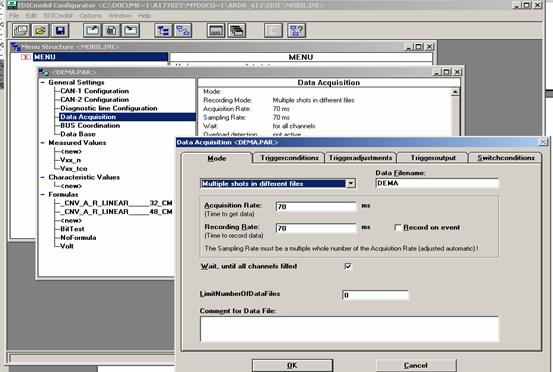Select the BitTest formula
The image size is (553, 372).
click(x=72, y=229)
